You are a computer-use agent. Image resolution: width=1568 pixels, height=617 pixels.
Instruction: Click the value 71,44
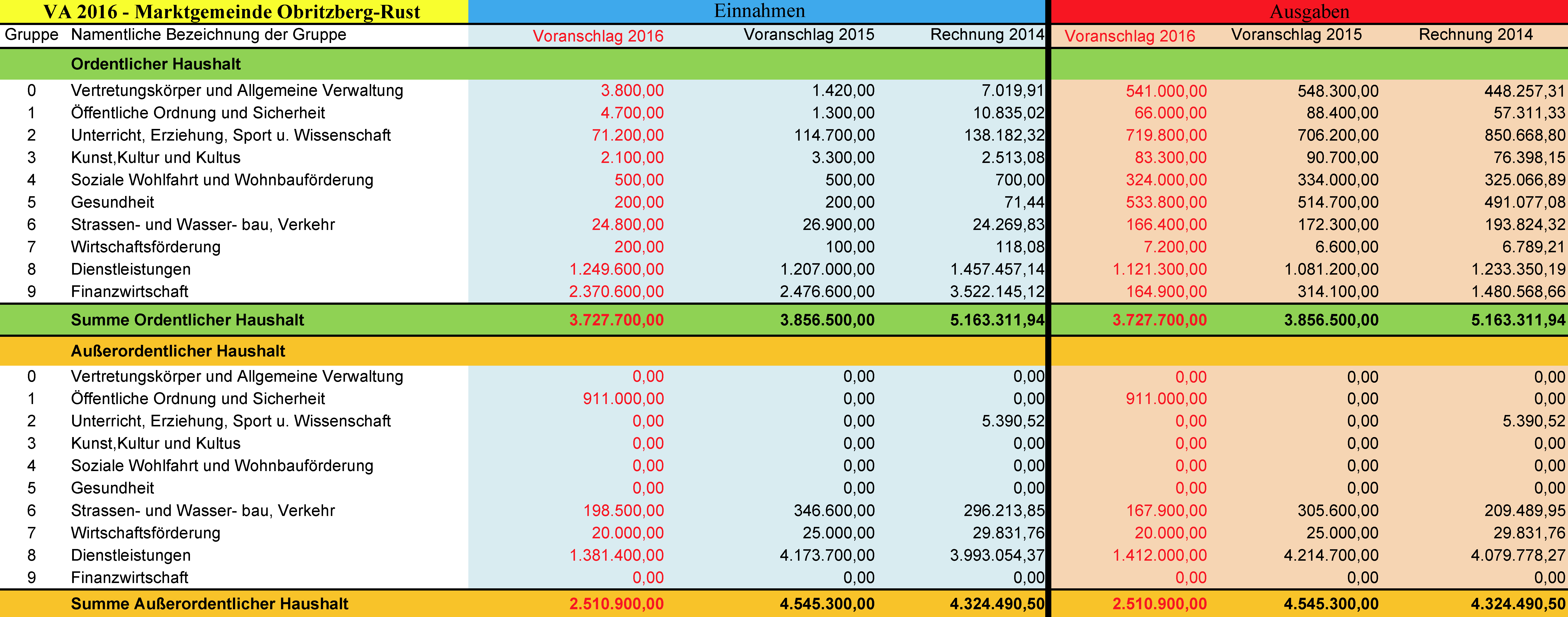click(x=1024, y=203)
